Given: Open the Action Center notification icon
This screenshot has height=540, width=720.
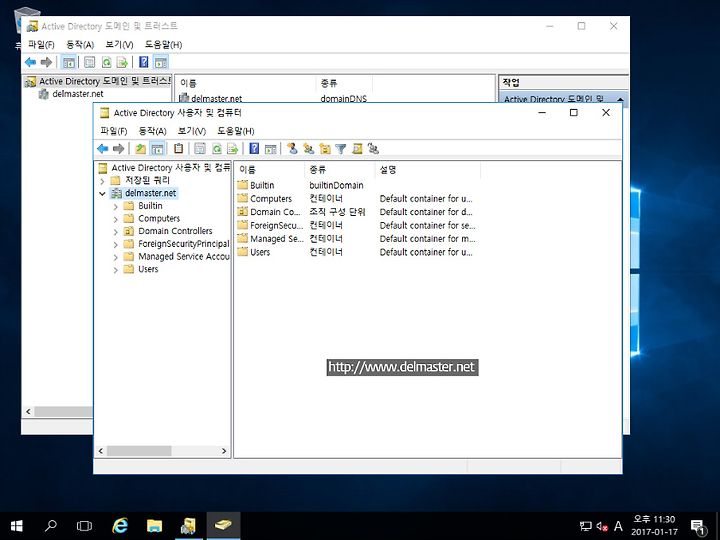Looking at the screenshot, I should pyautogui.click(x=698, y=527).
